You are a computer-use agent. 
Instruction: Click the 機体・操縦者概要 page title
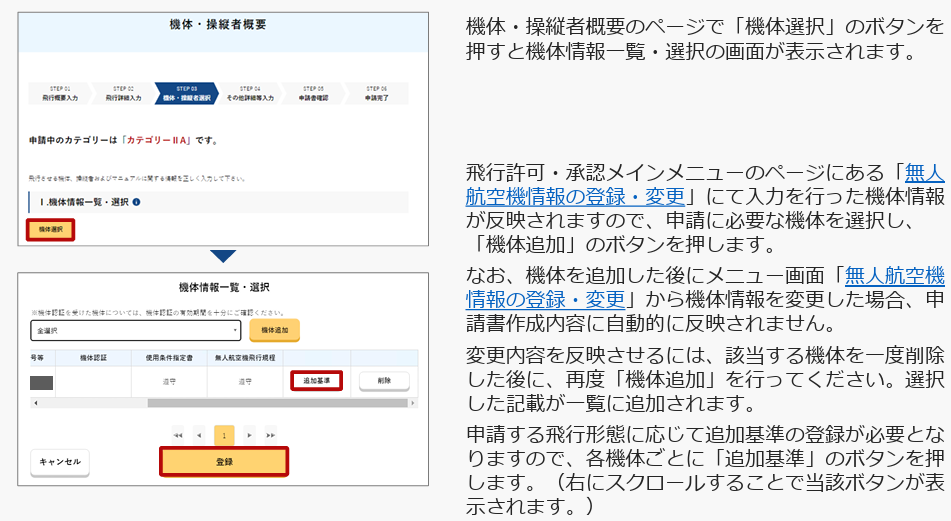click(218, 25)
